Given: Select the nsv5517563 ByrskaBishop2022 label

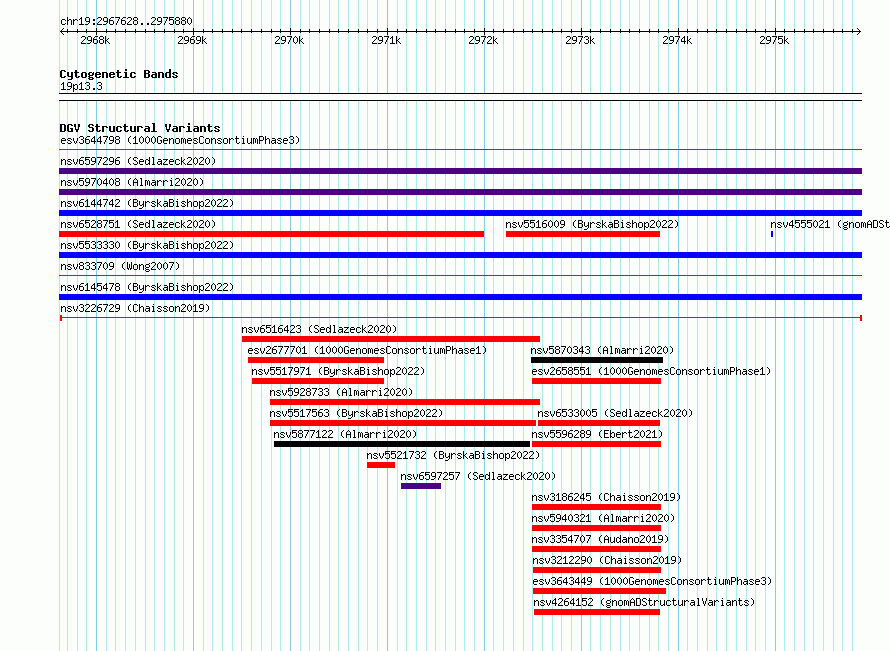Looking at the screenshot, I should (356, 413).
